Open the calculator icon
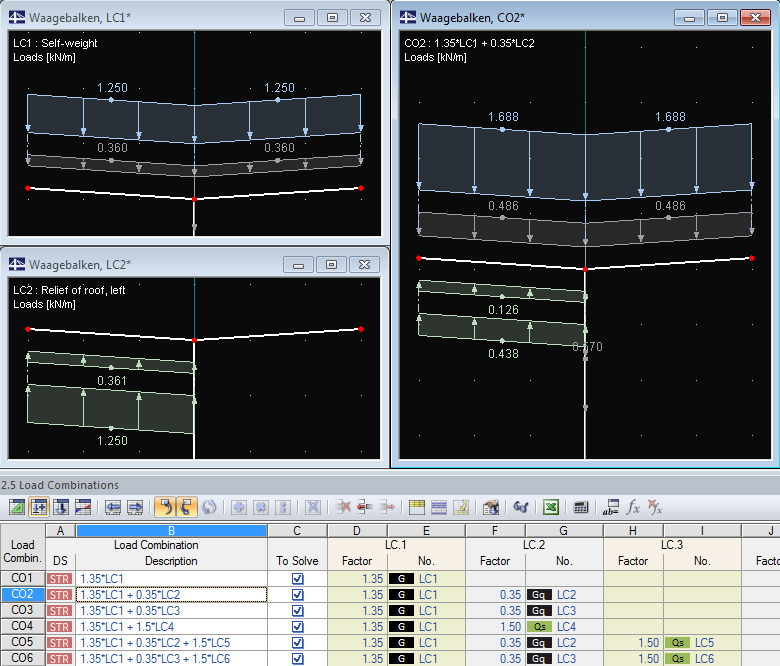 (581, 507)
